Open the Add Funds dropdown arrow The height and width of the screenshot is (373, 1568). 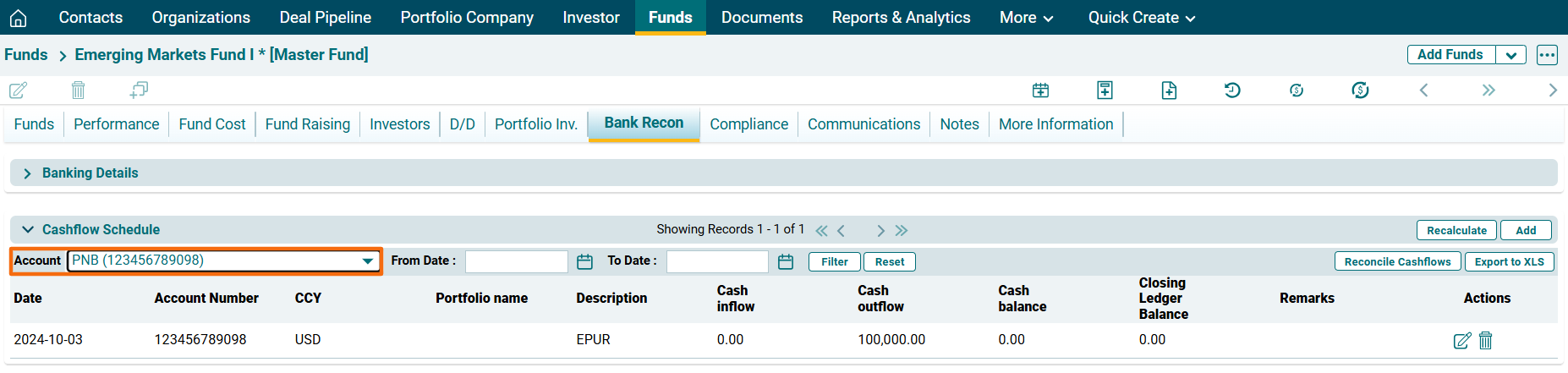[x=1510, y=55]
